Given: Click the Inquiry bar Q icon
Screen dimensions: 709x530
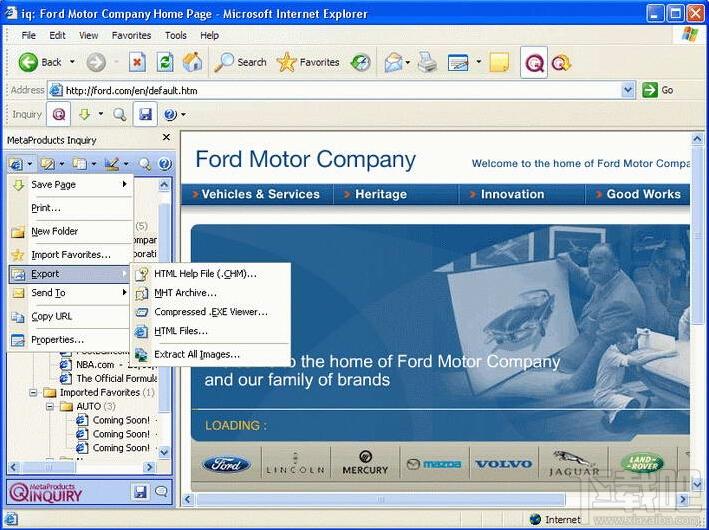Looking at the screenshot, I should tap(59, 114).
